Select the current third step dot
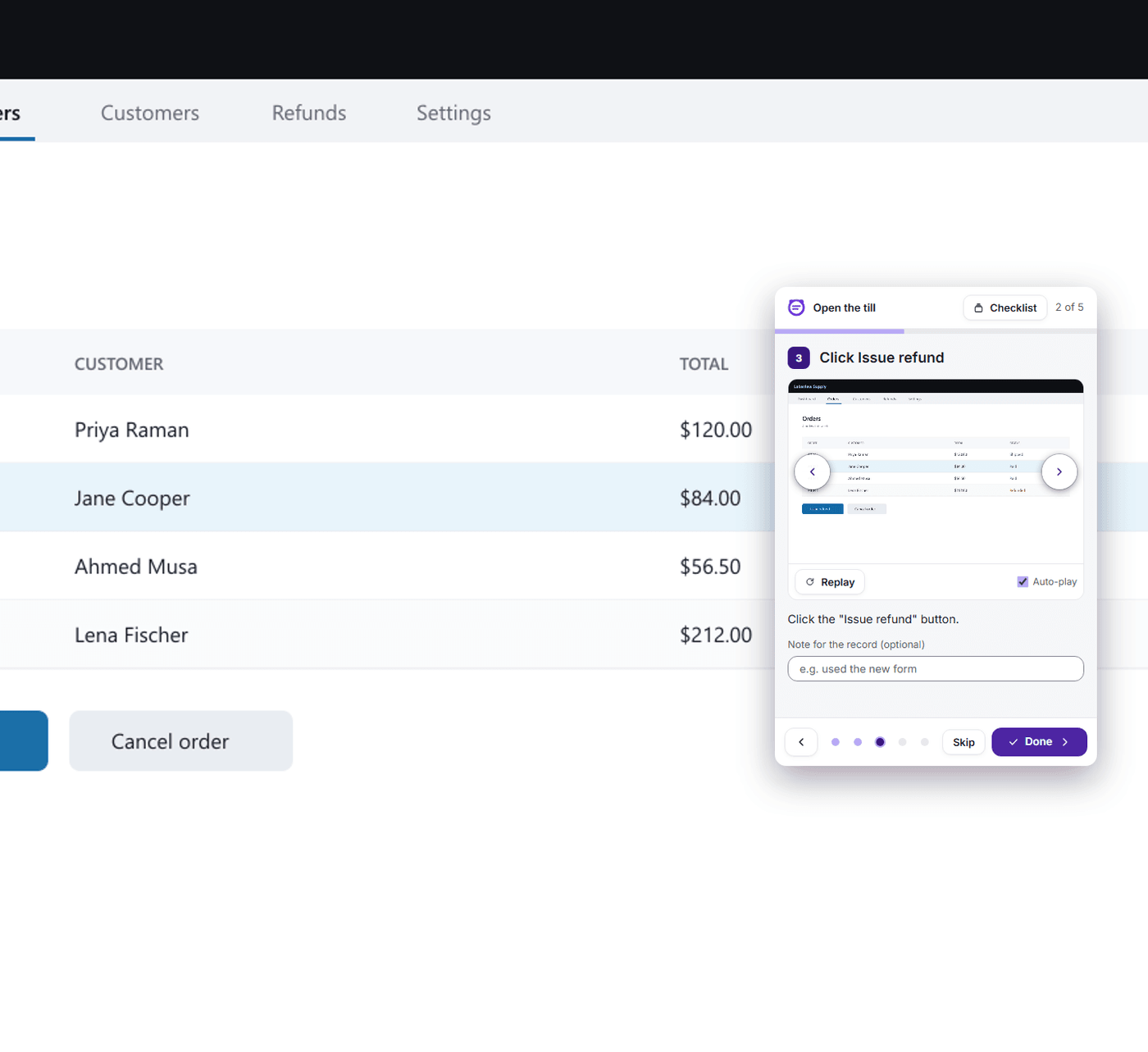The image size is (1148, 1052). [x=880, y=742]
